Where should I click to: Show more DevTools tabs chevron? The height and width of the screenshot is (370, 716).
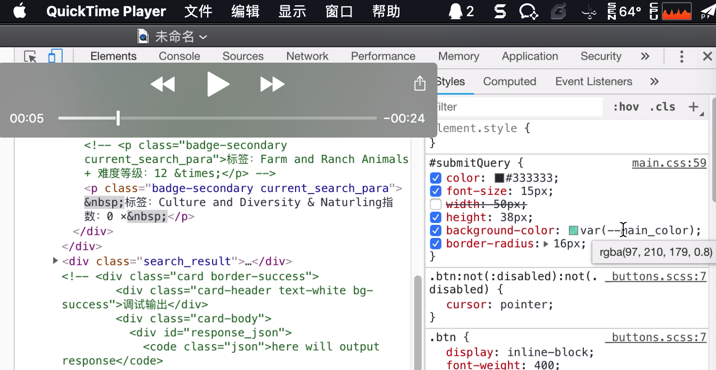645,56
